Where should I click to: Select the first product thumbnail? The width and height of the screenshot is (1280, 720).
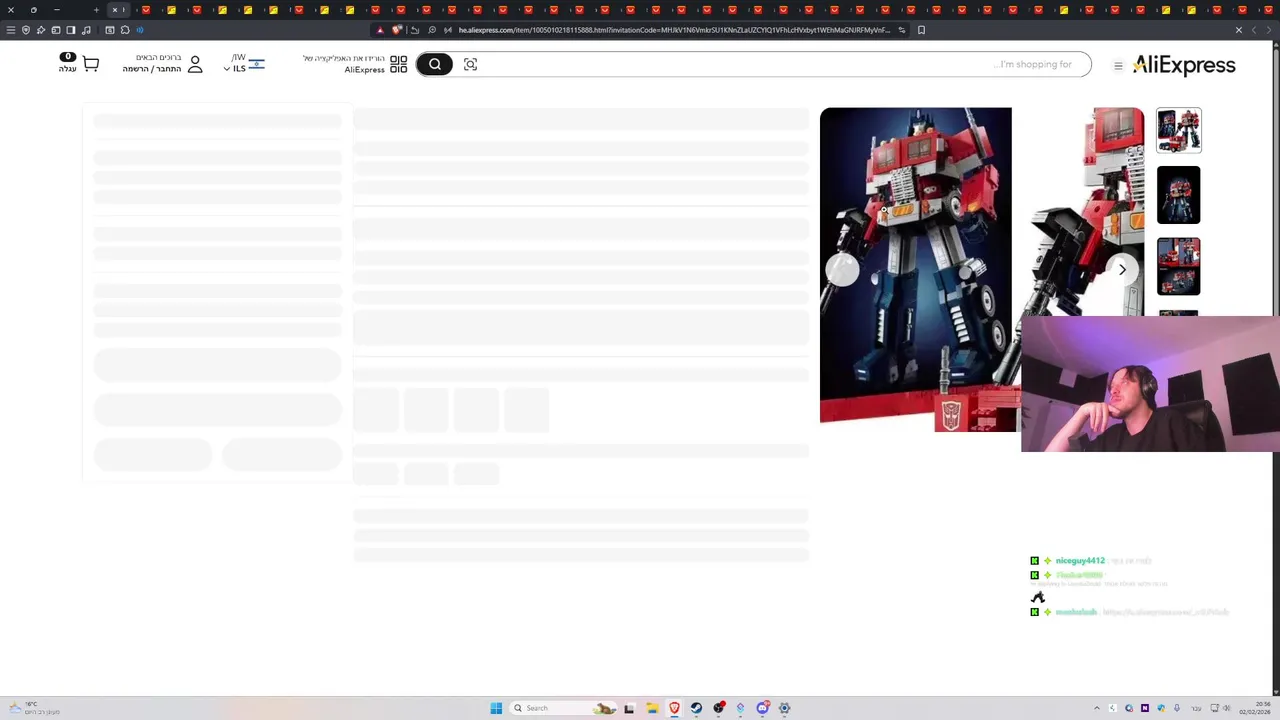[1179, 130]
